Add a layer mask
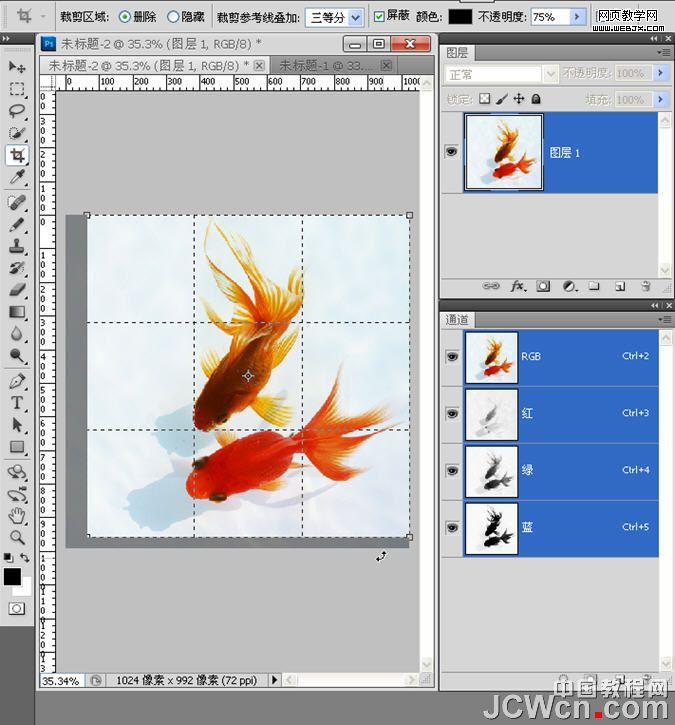675x725 pixels. tap(543, 287)
